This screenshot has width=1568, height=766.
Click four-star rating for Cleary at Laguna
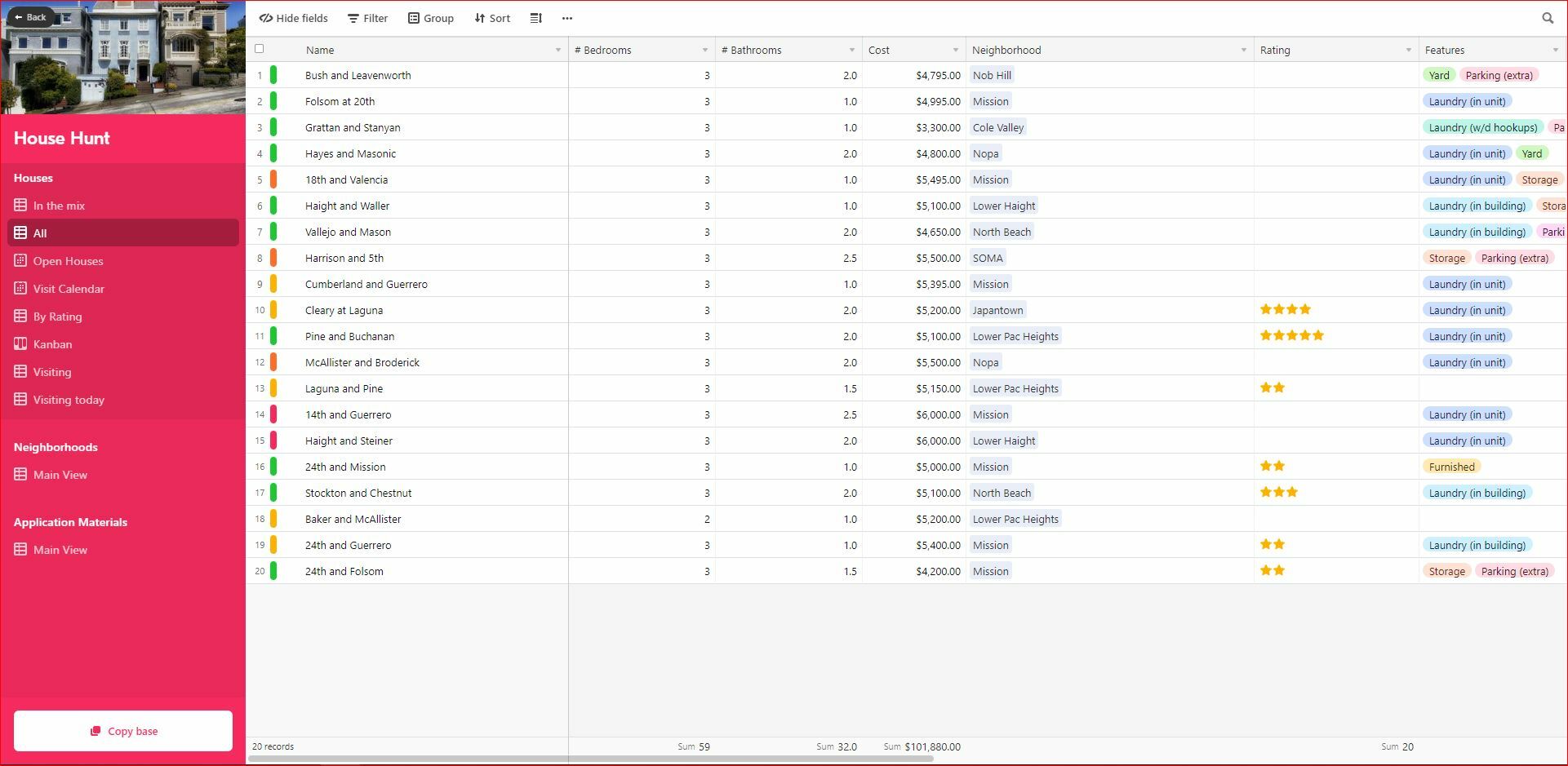tap(1286, 309)
